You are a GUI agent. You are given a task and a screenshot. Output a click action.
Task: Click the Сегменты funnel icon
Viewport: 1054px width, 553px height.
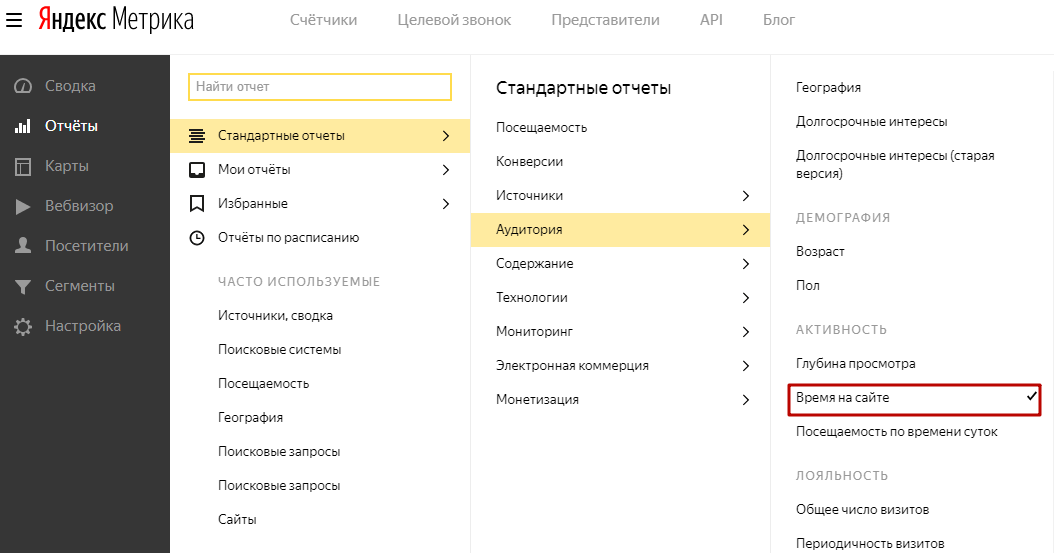pyautogui.click(x=23, y=286)
